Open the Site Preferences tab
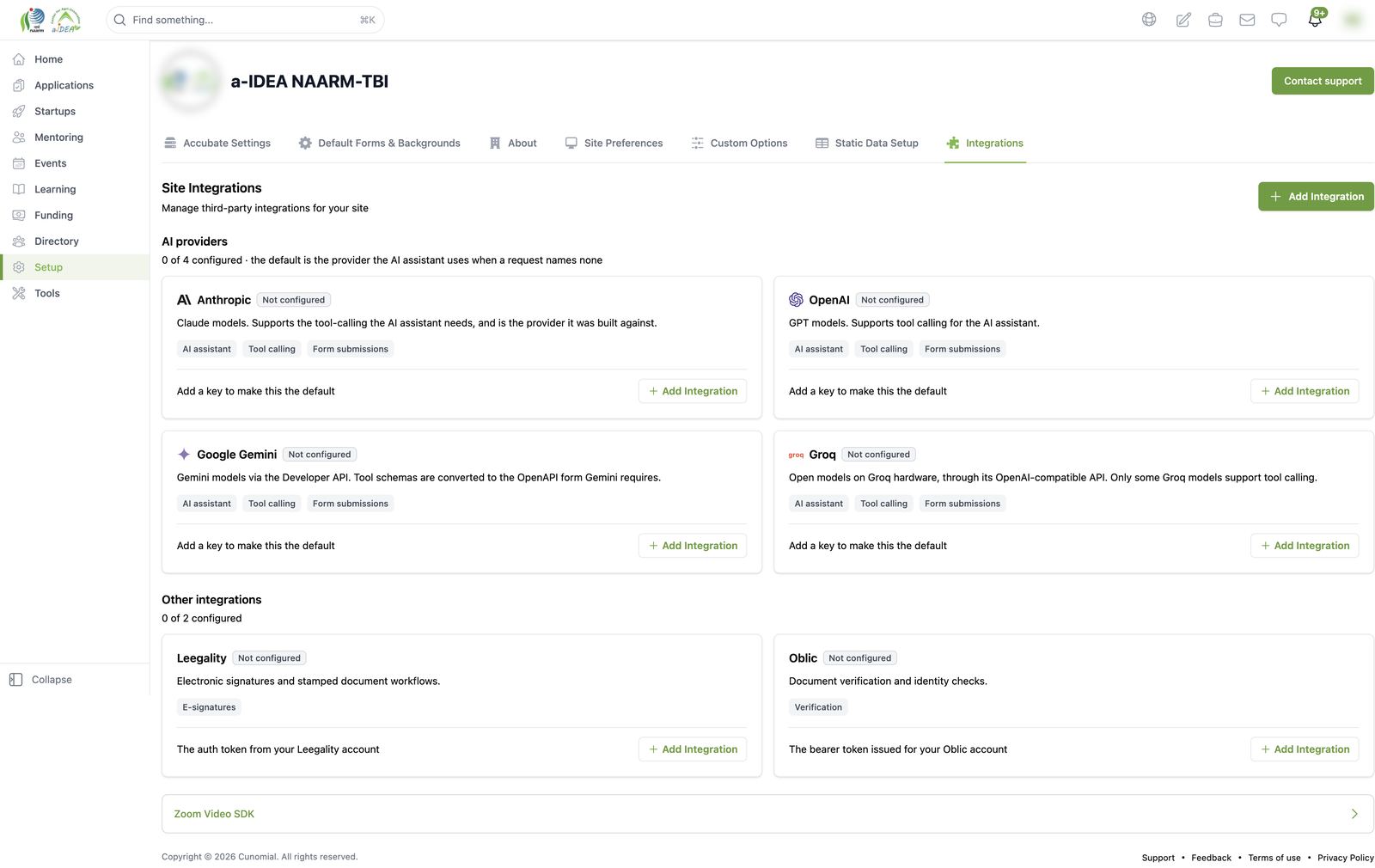Viewport: 1375px width, 868px height. [x=614, y=144]
